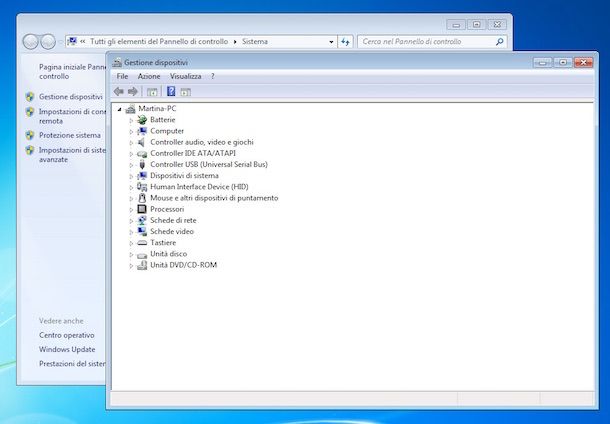Open the ? help menu

tap(212, 77)
